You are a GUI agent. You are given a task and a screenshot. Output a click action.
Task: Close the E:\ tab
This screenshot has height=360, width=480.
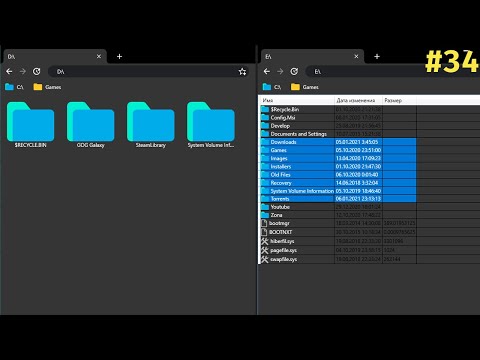356,57
